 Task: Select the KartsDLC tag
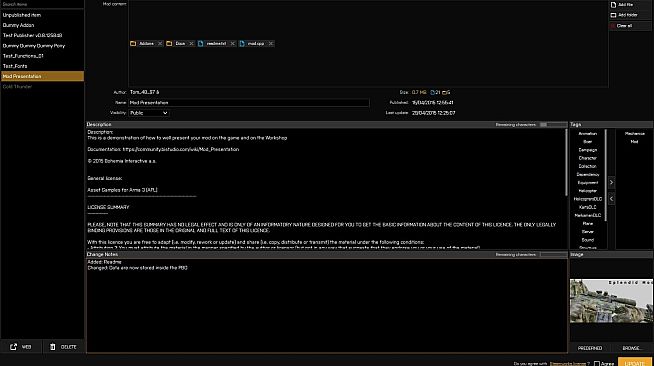587,207
